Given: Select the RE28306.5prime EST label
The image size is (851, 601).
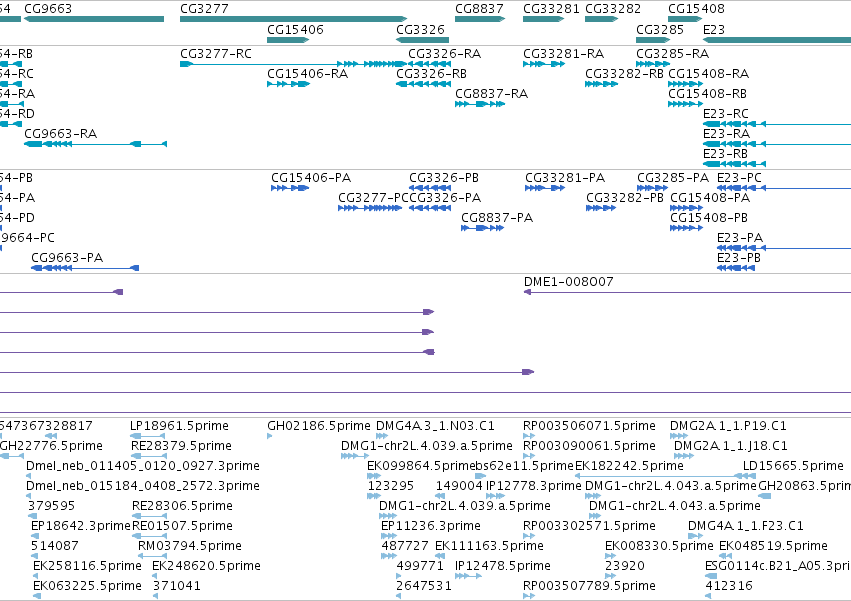Looking at the screenshot, I should click(x=182, y=507).
